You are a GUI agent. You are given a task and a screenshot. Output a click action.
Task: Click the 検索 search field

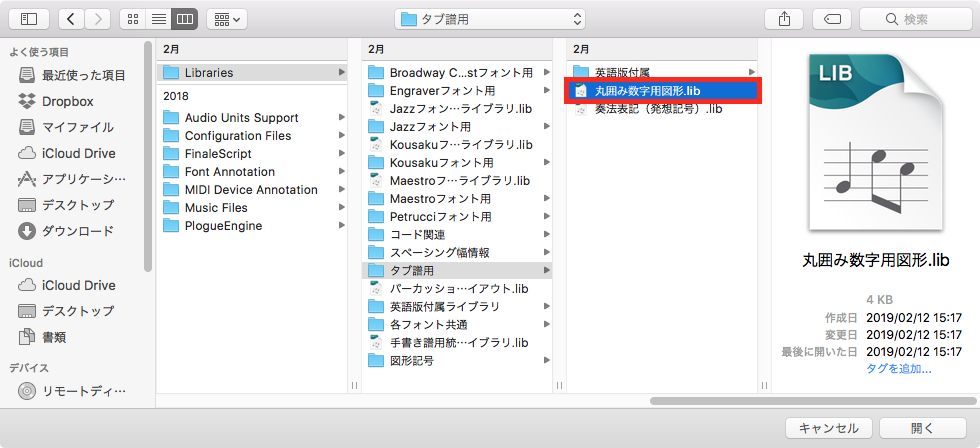[x=914, y=18]
